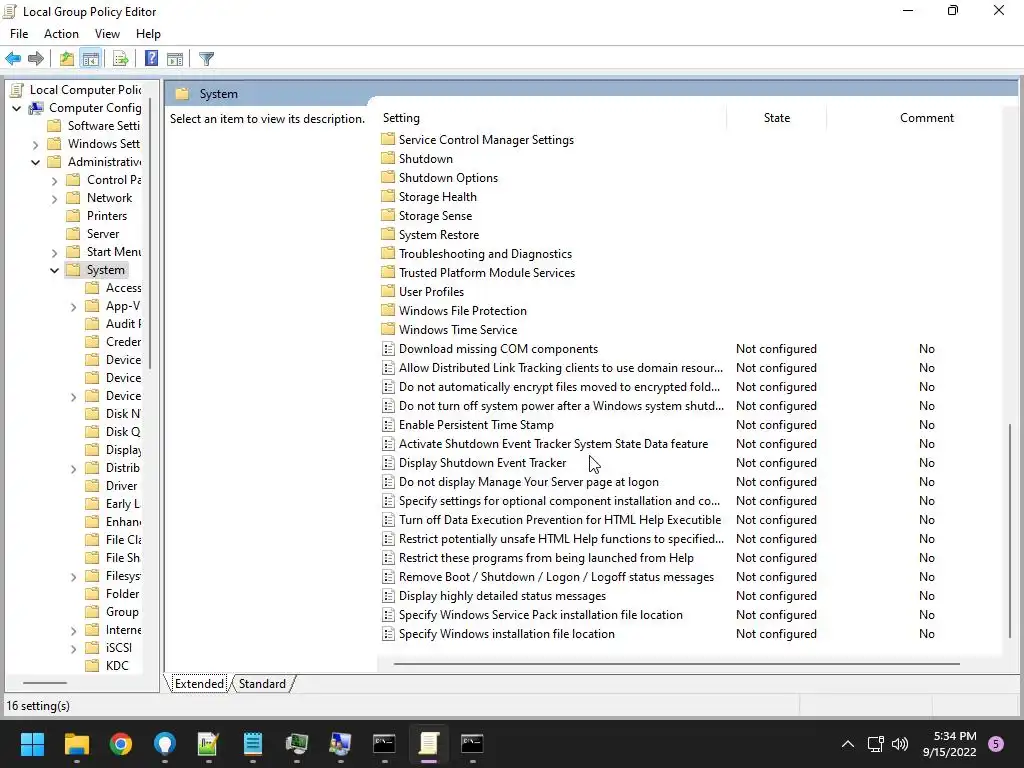1024x768 pixels.
Task: Select Display highly detailed status messages policy
Action: 502,596
